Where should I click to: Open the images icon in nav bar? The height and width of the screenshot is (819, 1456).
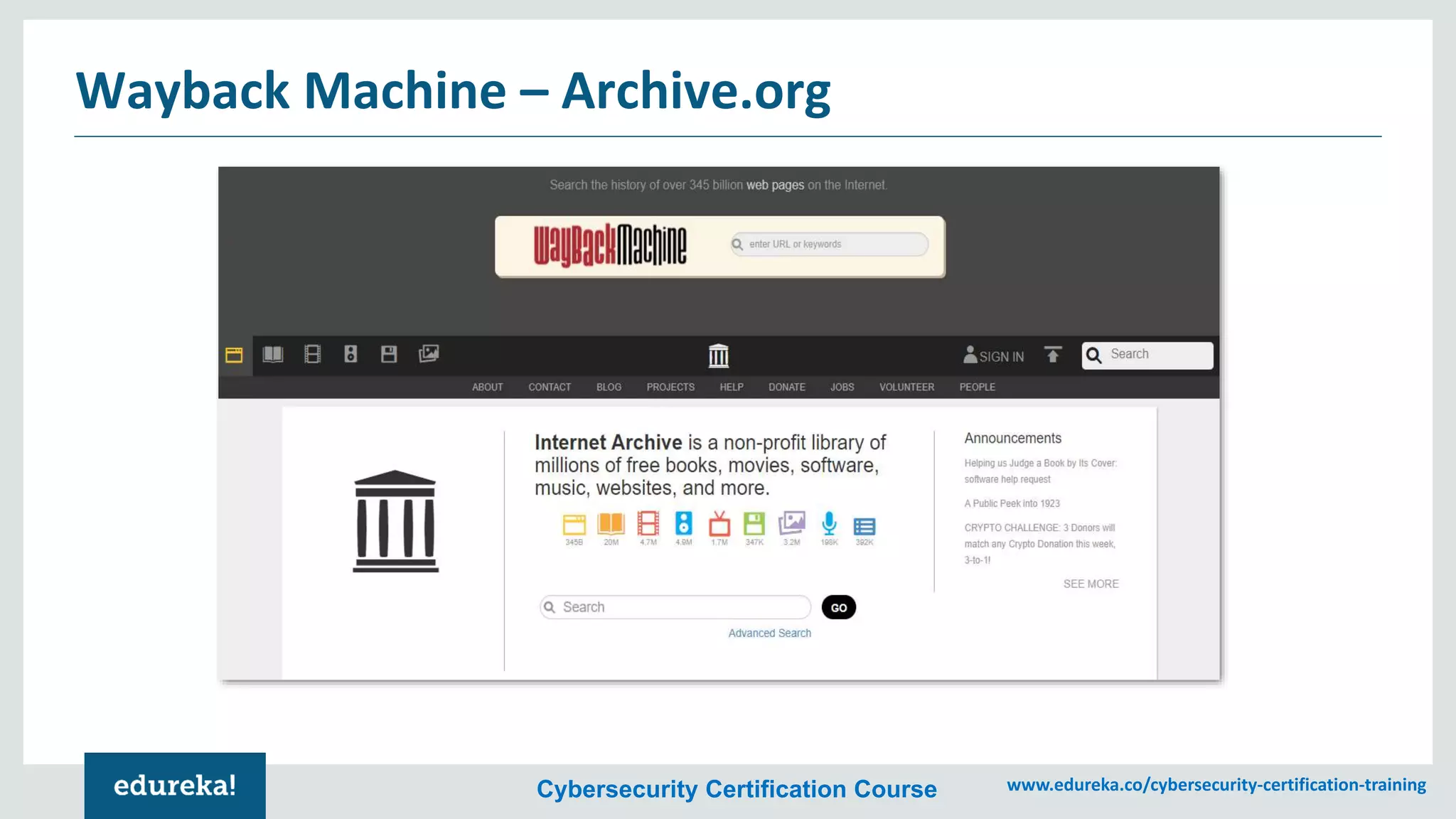[x=429, y=353]
